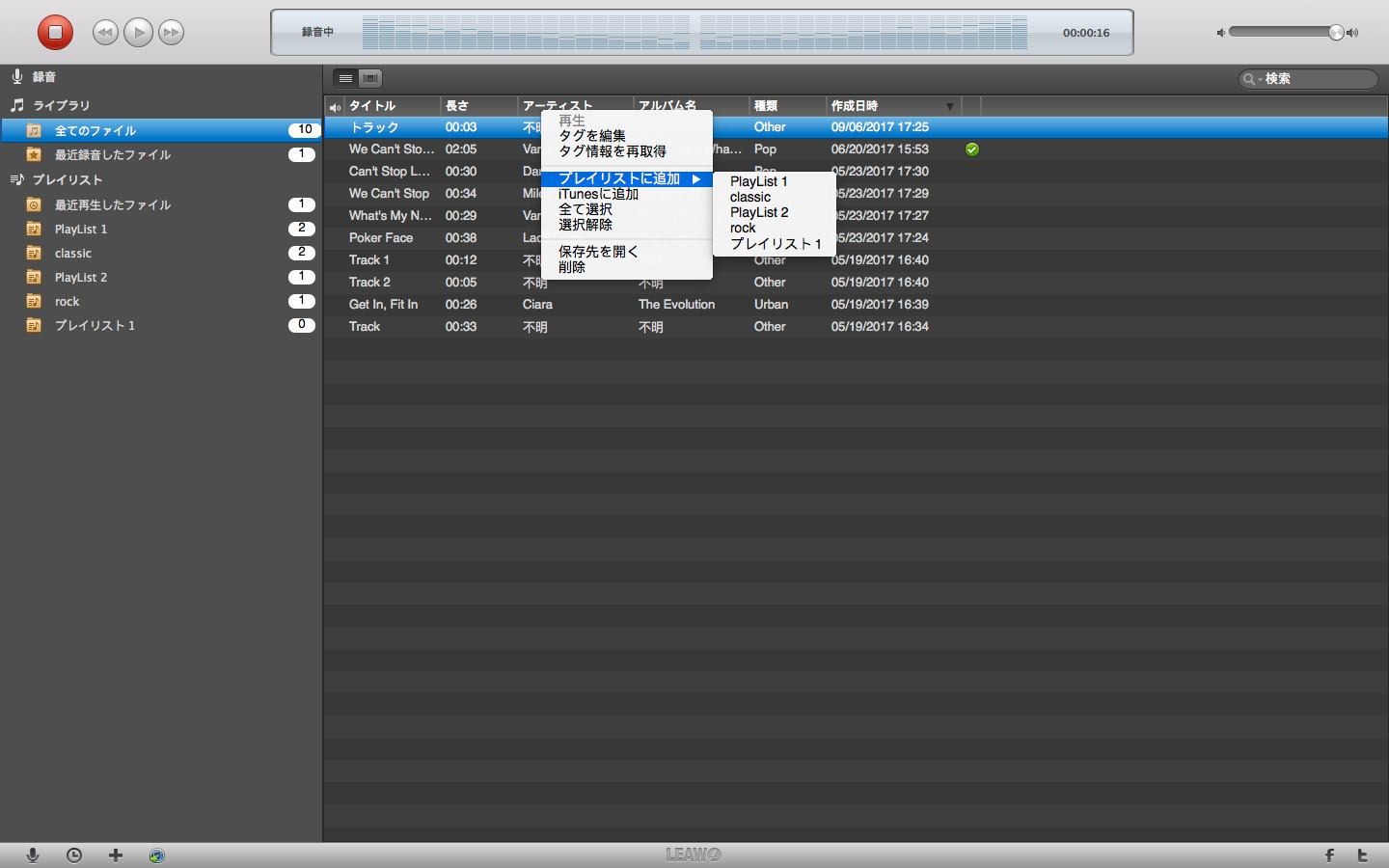Screen dimensions: 1389x868
Task: Adjust the volume slider knob
Action: click(x=1336, y=33)
